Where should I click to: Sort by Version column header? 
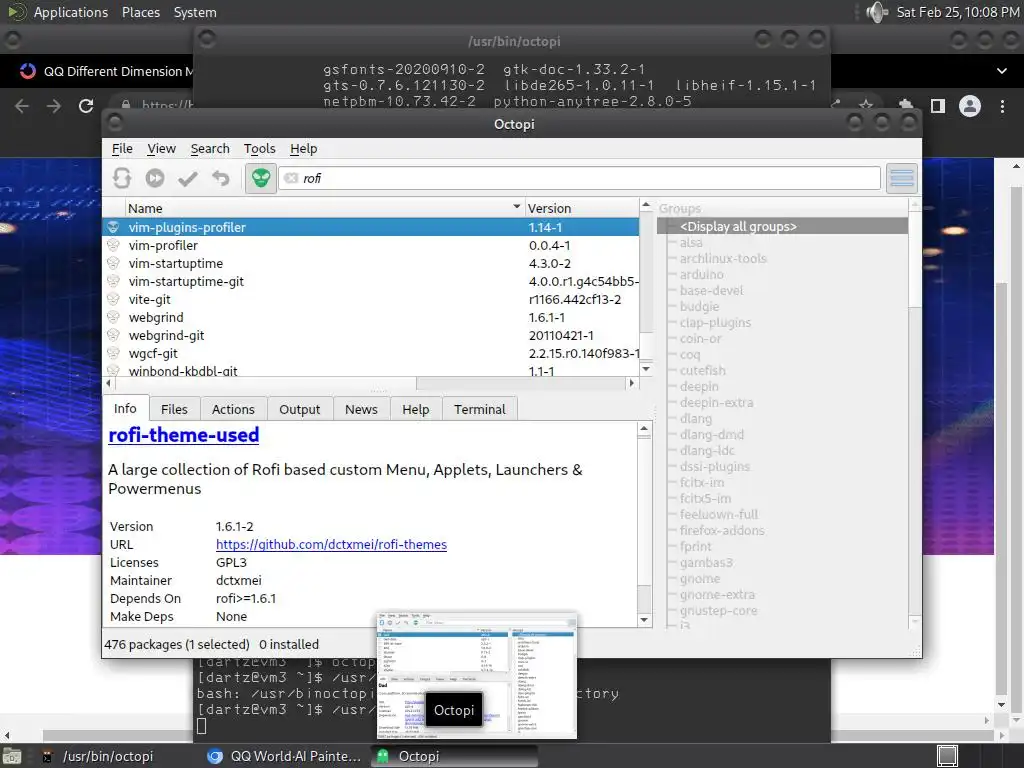[581, 208]
